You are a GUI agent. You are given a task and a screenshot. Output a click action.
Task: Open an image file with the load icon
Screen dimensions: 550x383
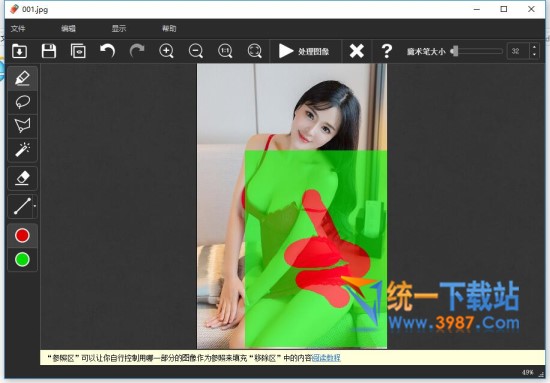pos(19,51)
